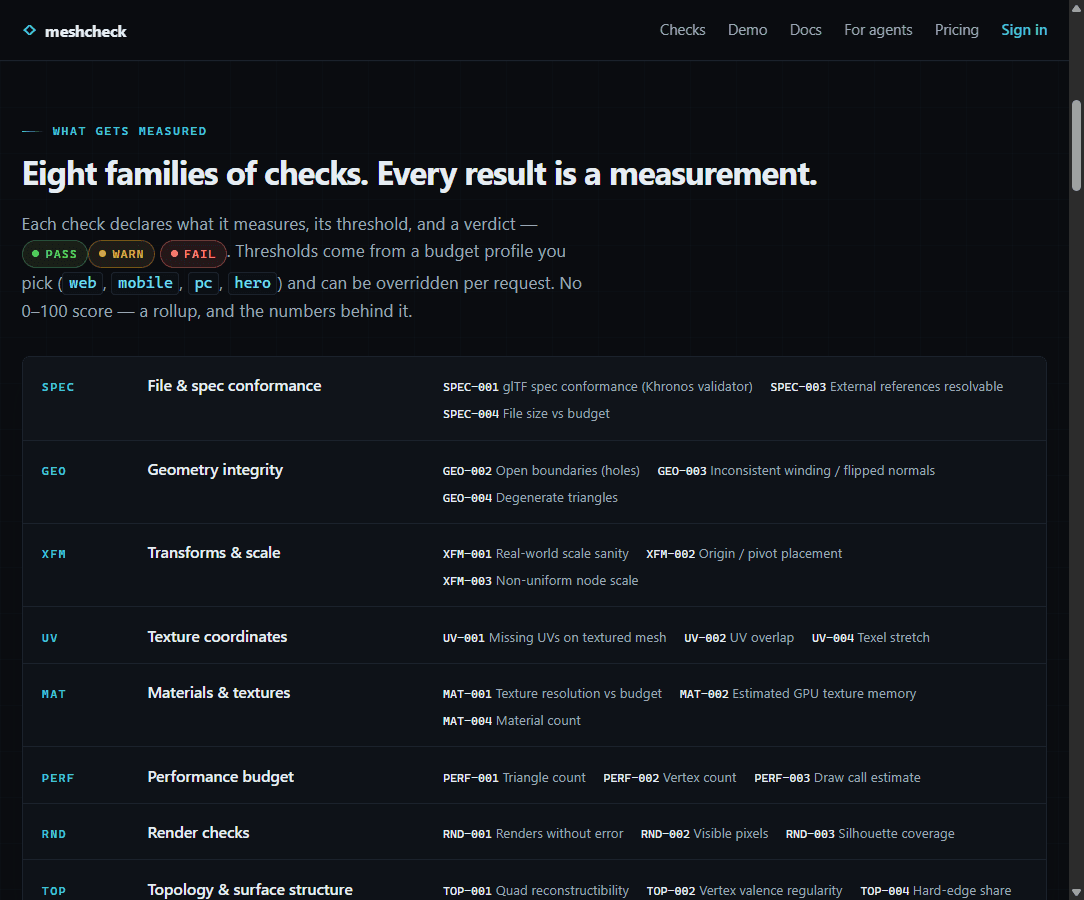Click the scrollbar up arrow
This screenshot has height=900, width=1084.
click(x=1076, y=9)
